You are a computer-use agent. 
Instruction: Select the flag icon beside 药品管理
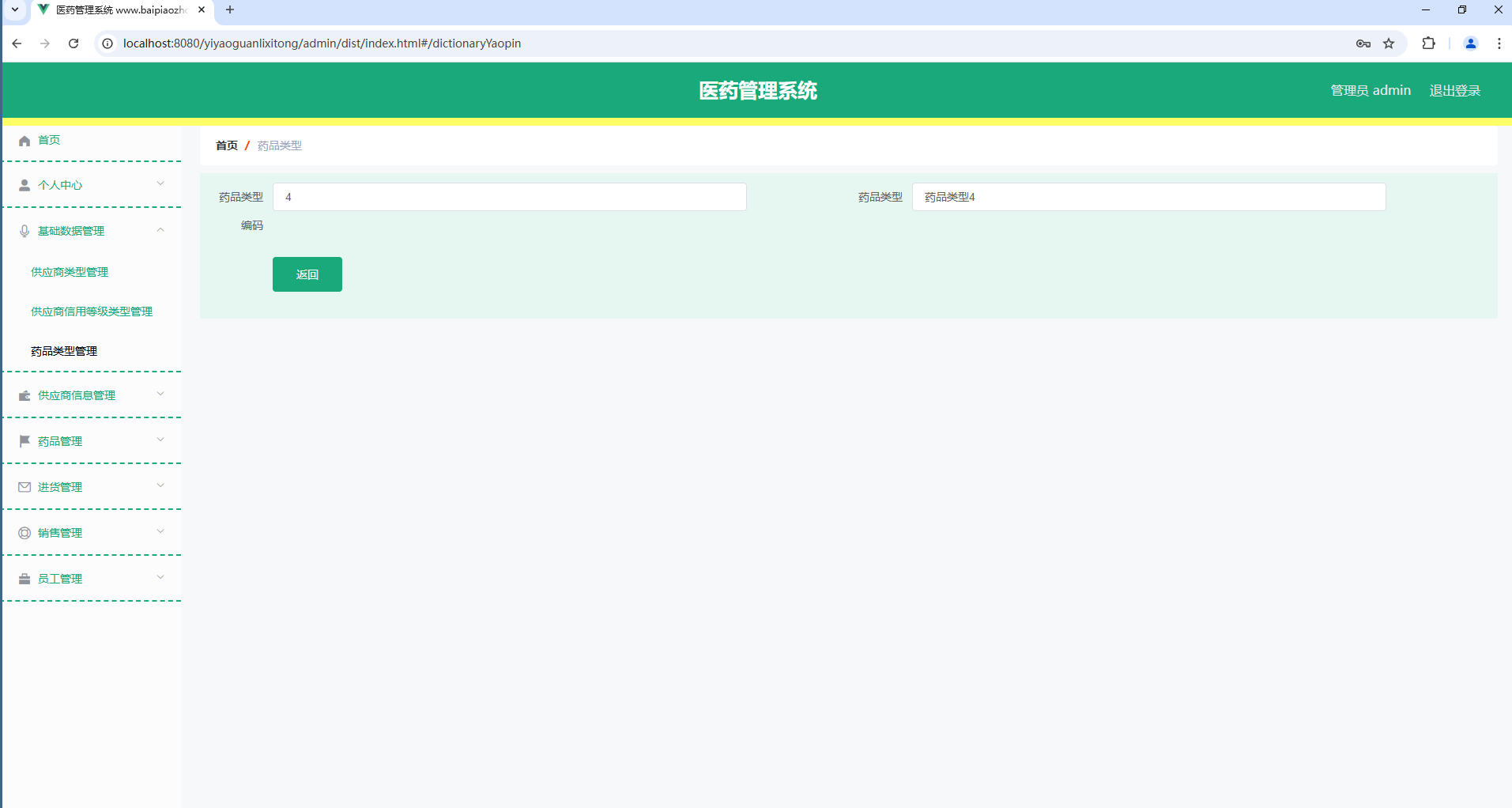(25, 440)
